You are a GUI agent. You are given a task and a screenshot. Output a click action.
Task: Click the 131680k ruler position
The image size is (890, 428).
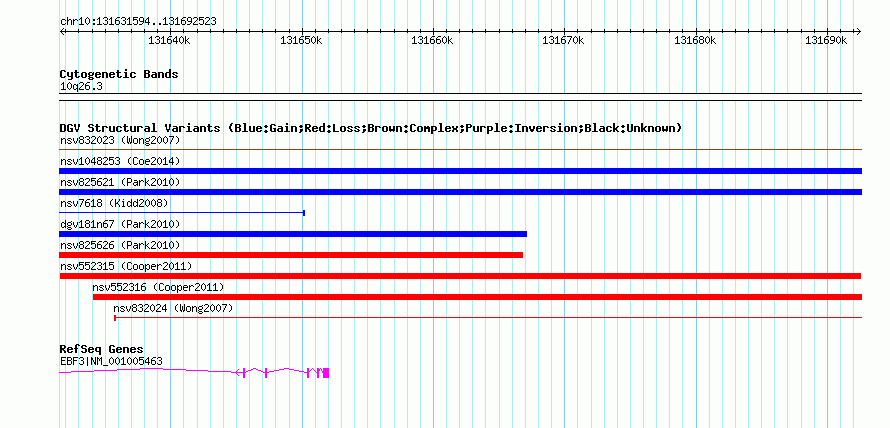click(695, 40)
